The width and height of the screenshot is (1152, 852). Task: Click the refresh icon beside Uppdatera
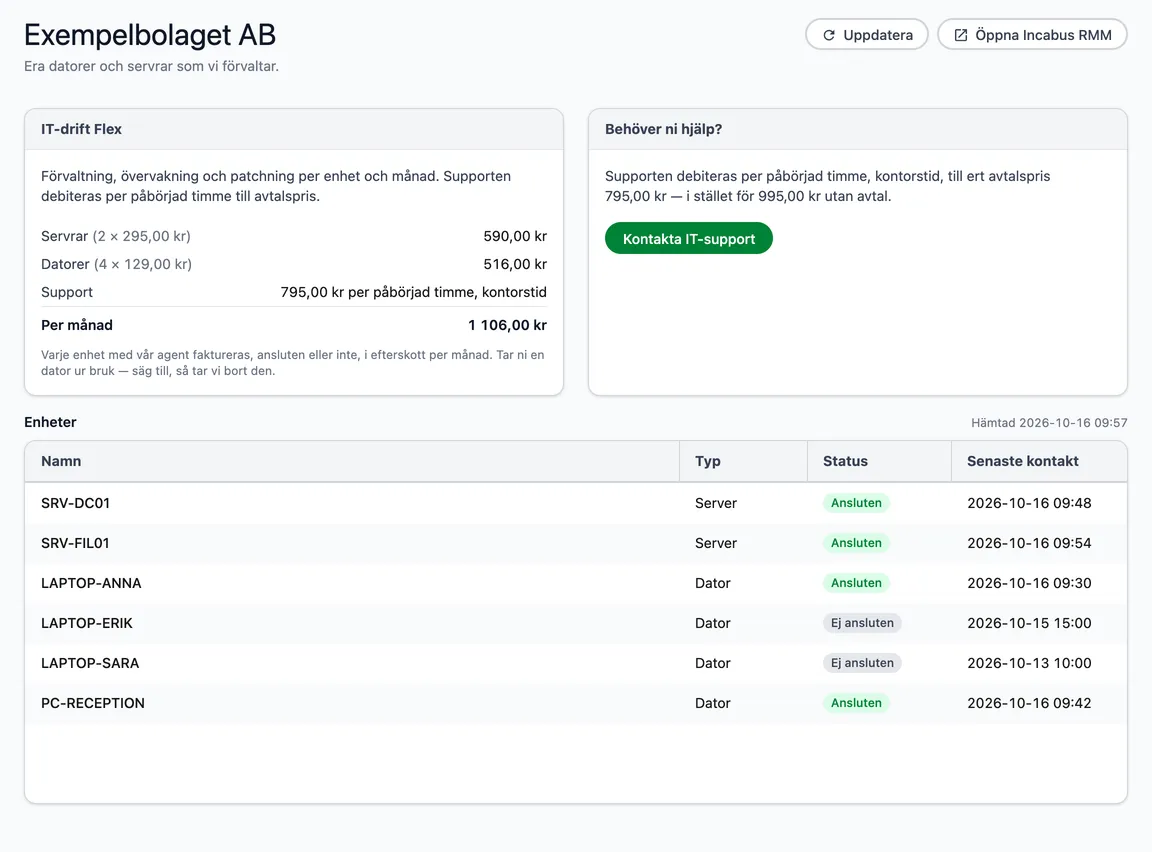pos(829,35)
